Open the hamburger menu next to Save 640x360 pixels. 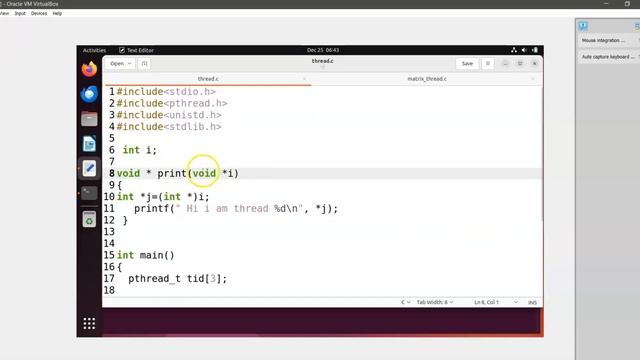488,64
